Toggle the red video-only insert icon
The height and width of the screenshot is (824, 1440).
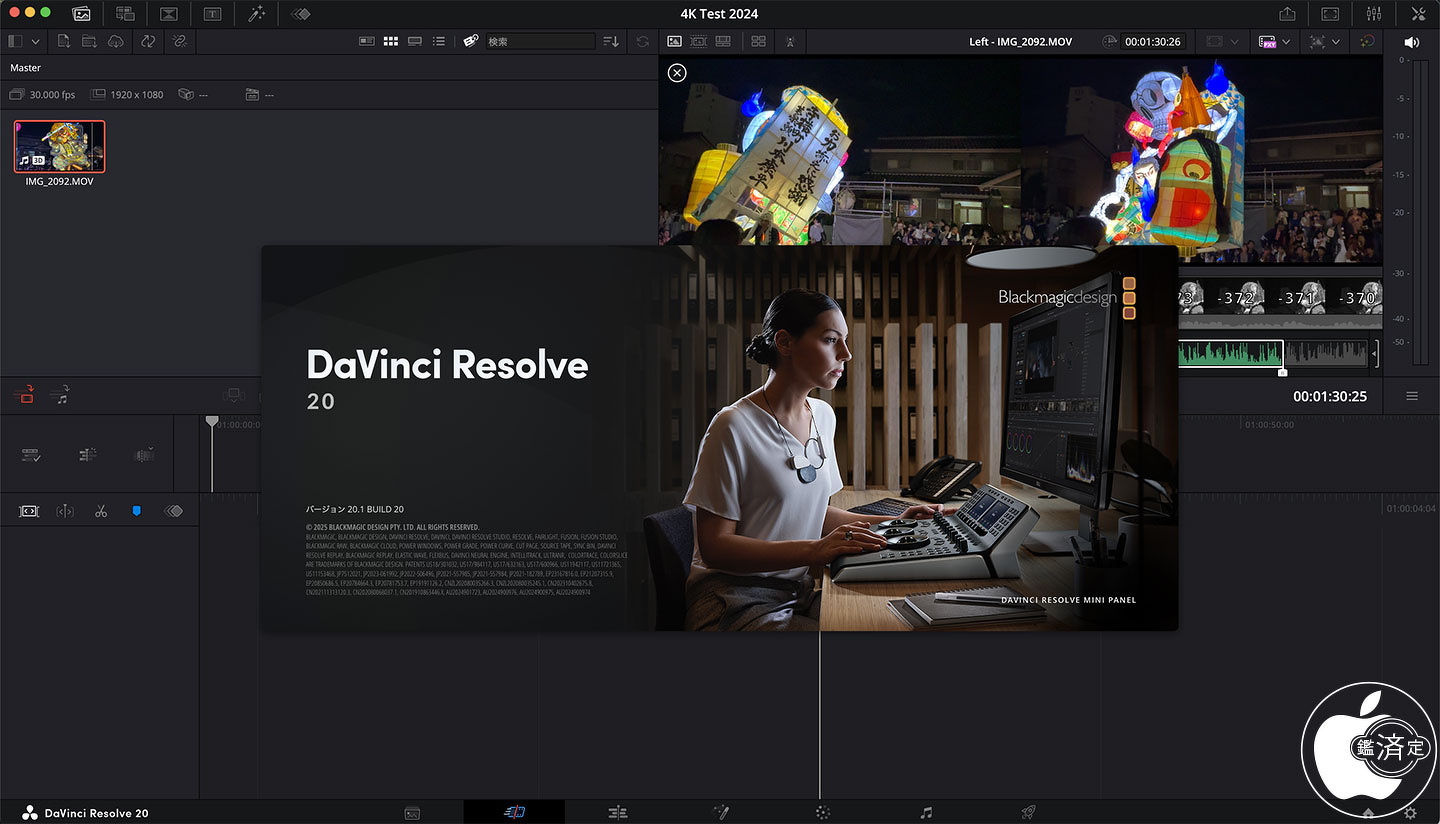pyautogui.click(x=25, y=396)
